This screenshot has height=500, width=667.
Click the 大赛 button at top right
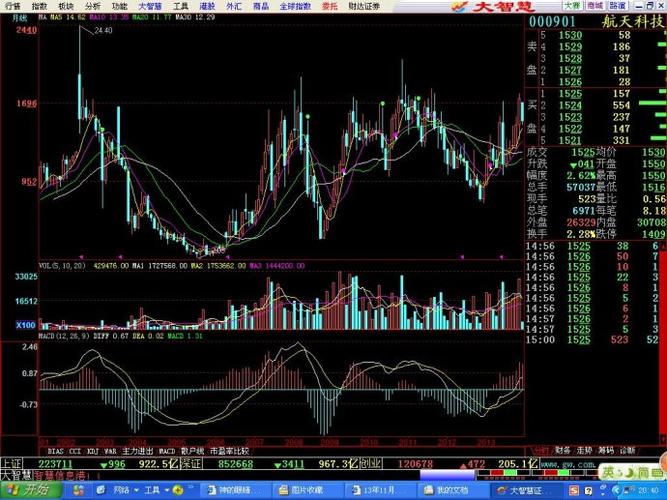click(573, 6)
